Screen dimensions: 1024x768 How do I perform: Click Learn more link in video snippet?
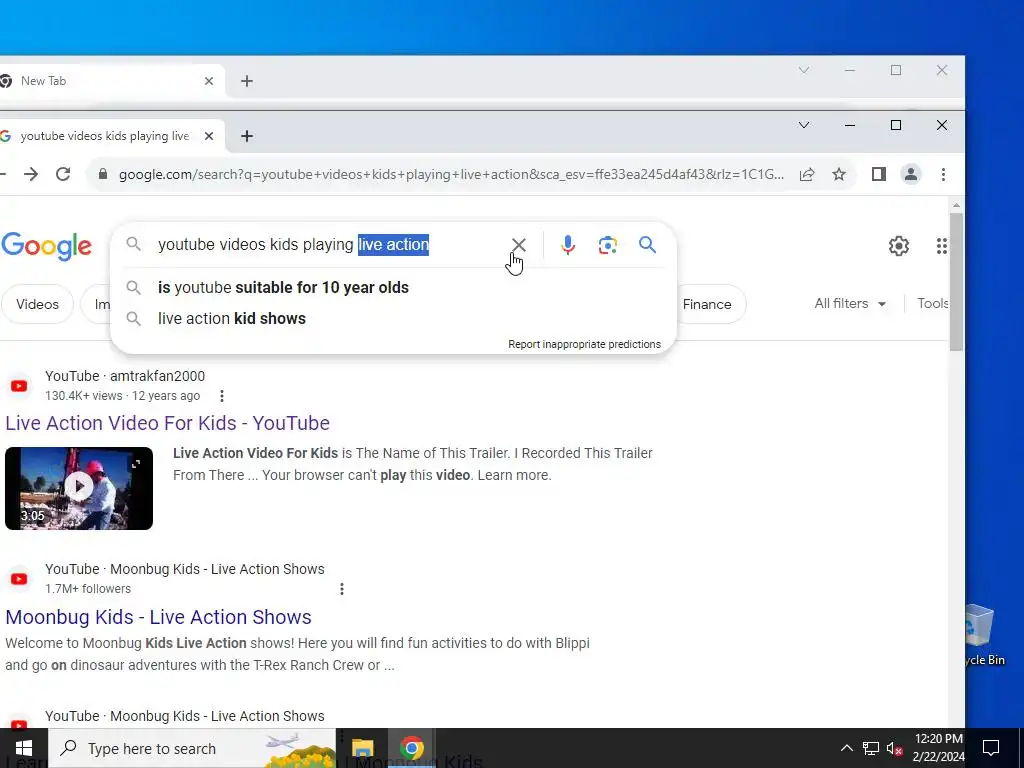coord(514,475)
